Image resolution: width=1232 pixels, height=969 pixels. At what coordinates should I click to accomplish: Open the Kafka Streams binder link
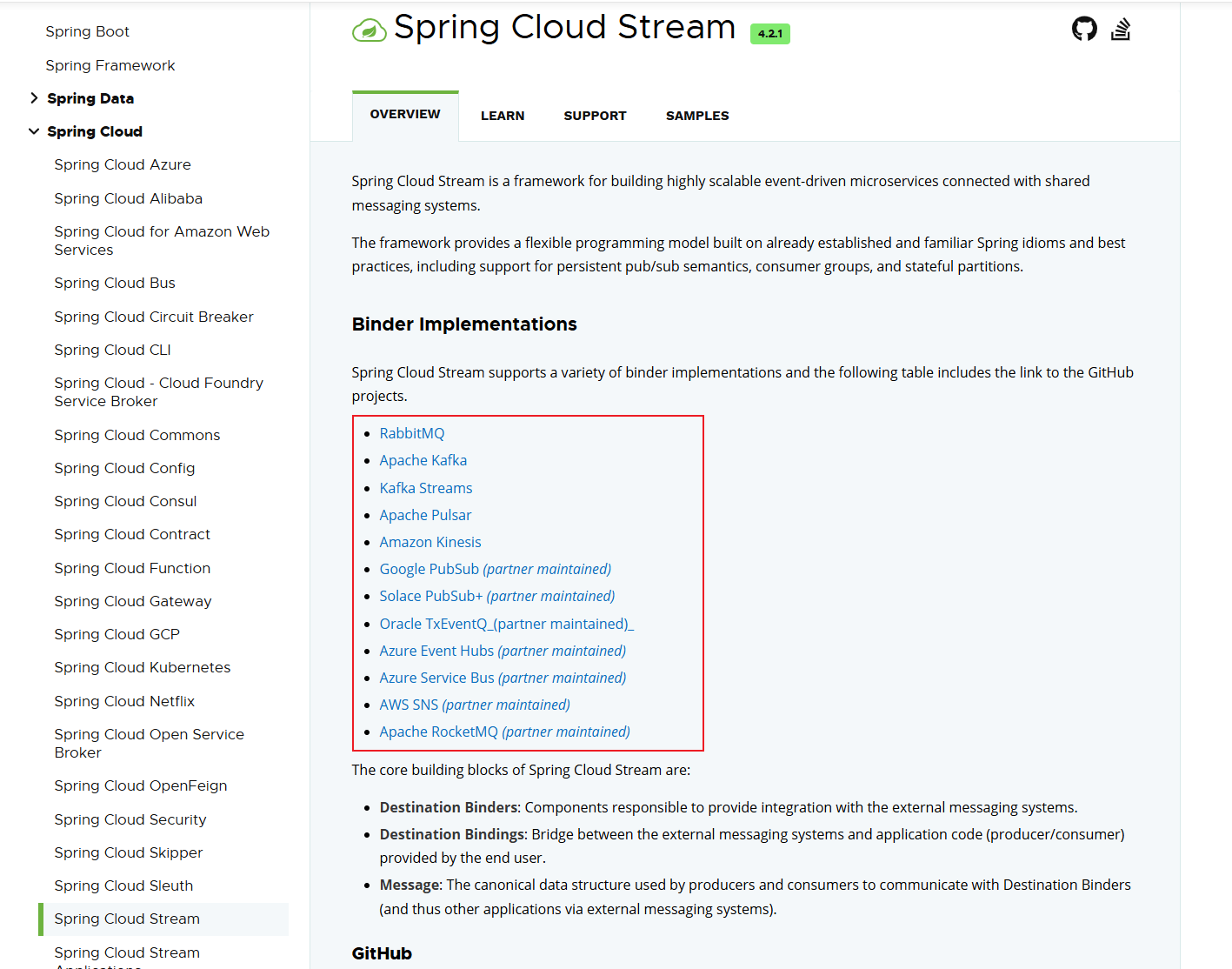pyautogui.click(x=426, y=488)
